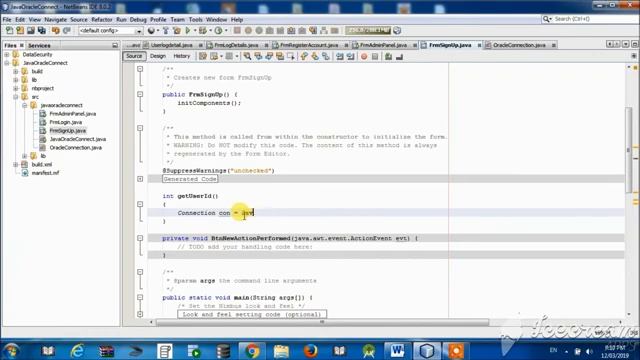Click the Google Chrome taskbar icon
The height and width of the screenshot is (360, 640).
(252, 351)
